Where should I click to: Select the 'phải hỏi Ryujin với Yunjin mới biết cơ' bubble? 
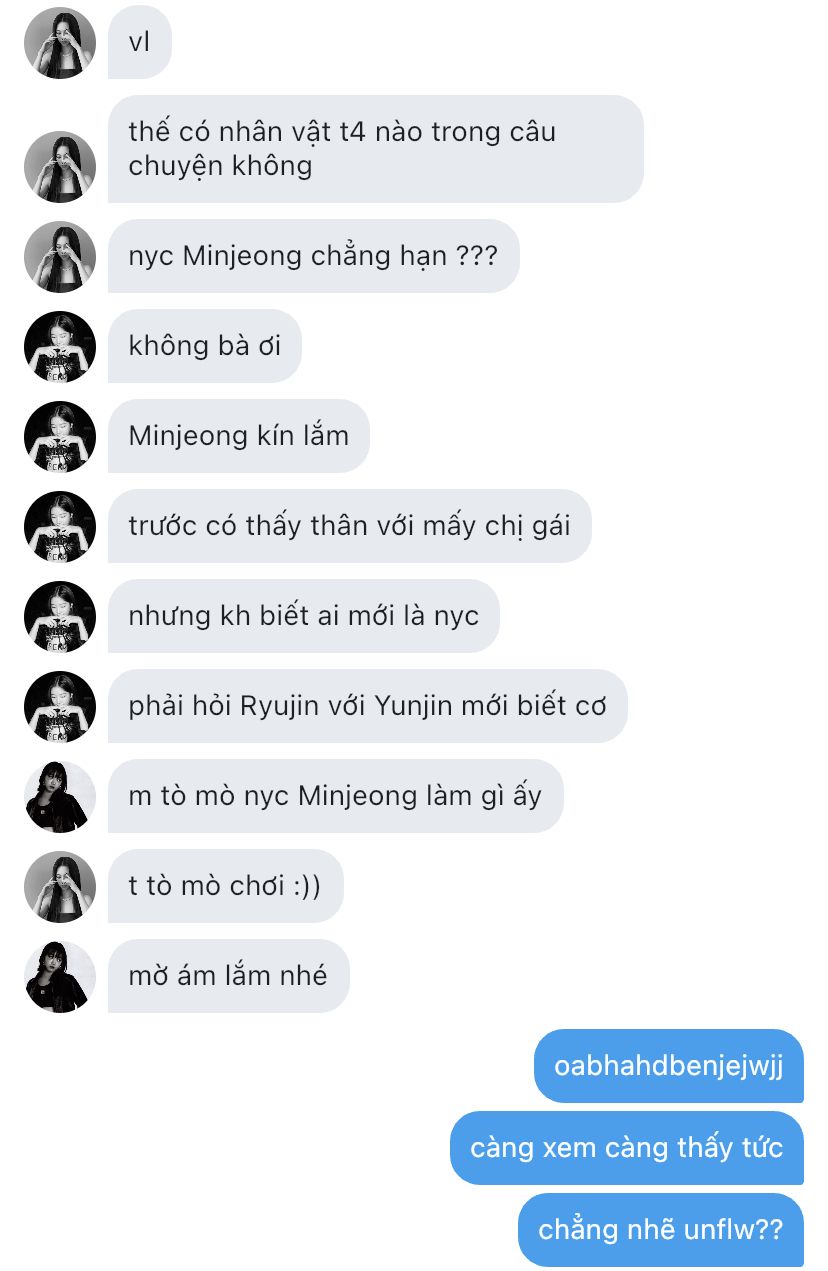368,707
